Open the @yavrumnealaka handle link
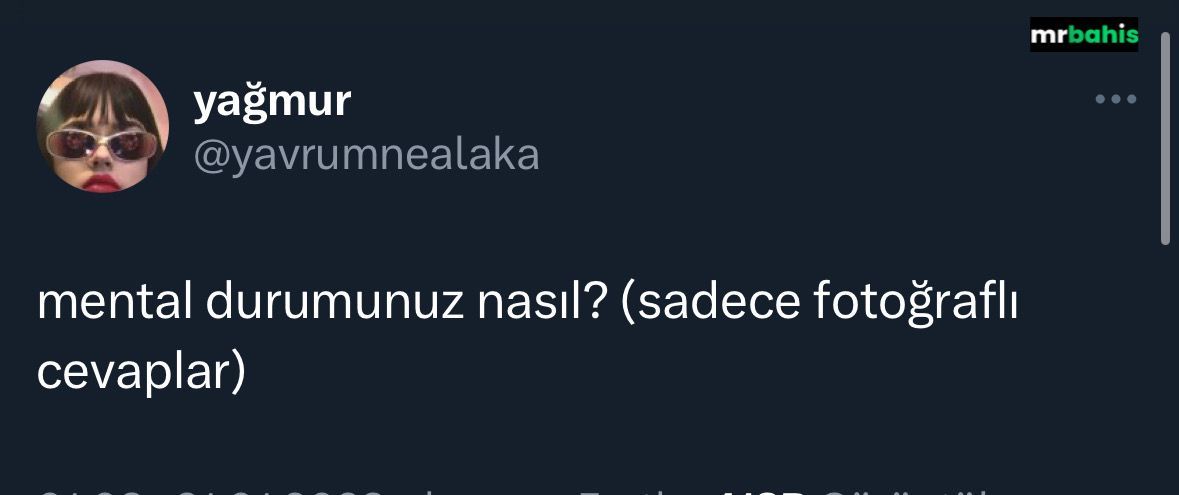The image size is (1179, 495). (366, 155)
